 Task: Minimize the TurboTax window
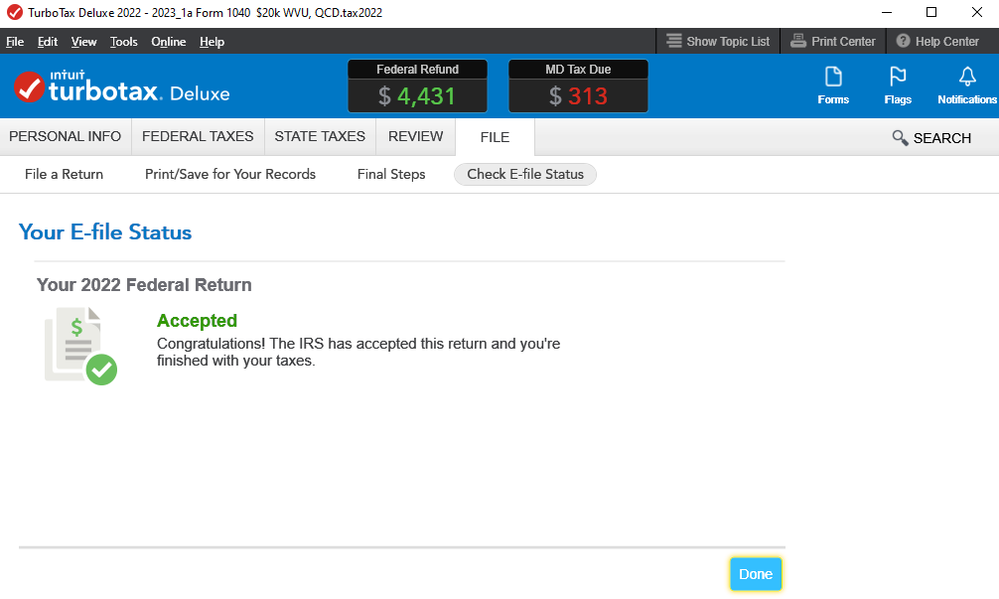pos(886,13)
